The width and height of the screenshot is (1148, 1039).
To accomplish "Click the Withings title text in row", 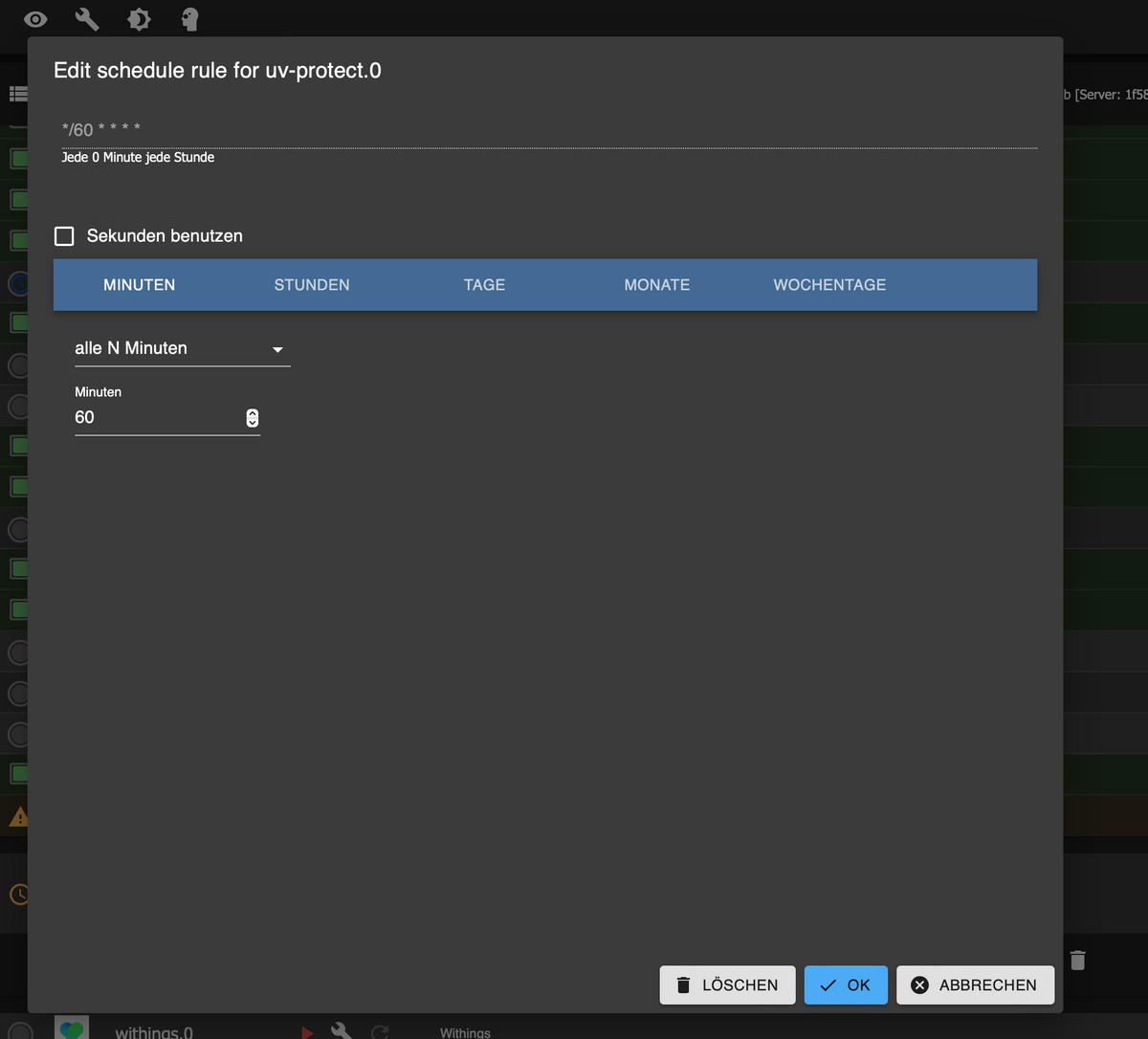I will click(x=465, y=1032).
